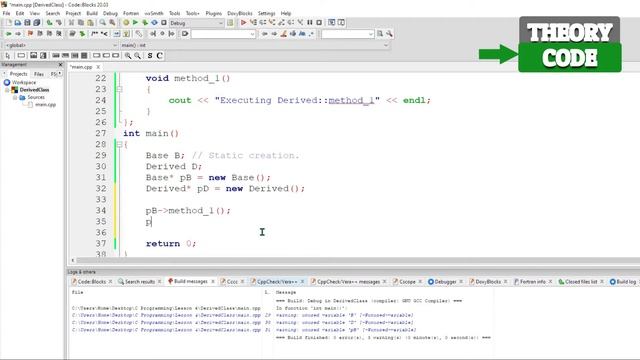This screenshot has width=640, height=360.
Task: Open the Plugins menu
Action: point(213,13)
